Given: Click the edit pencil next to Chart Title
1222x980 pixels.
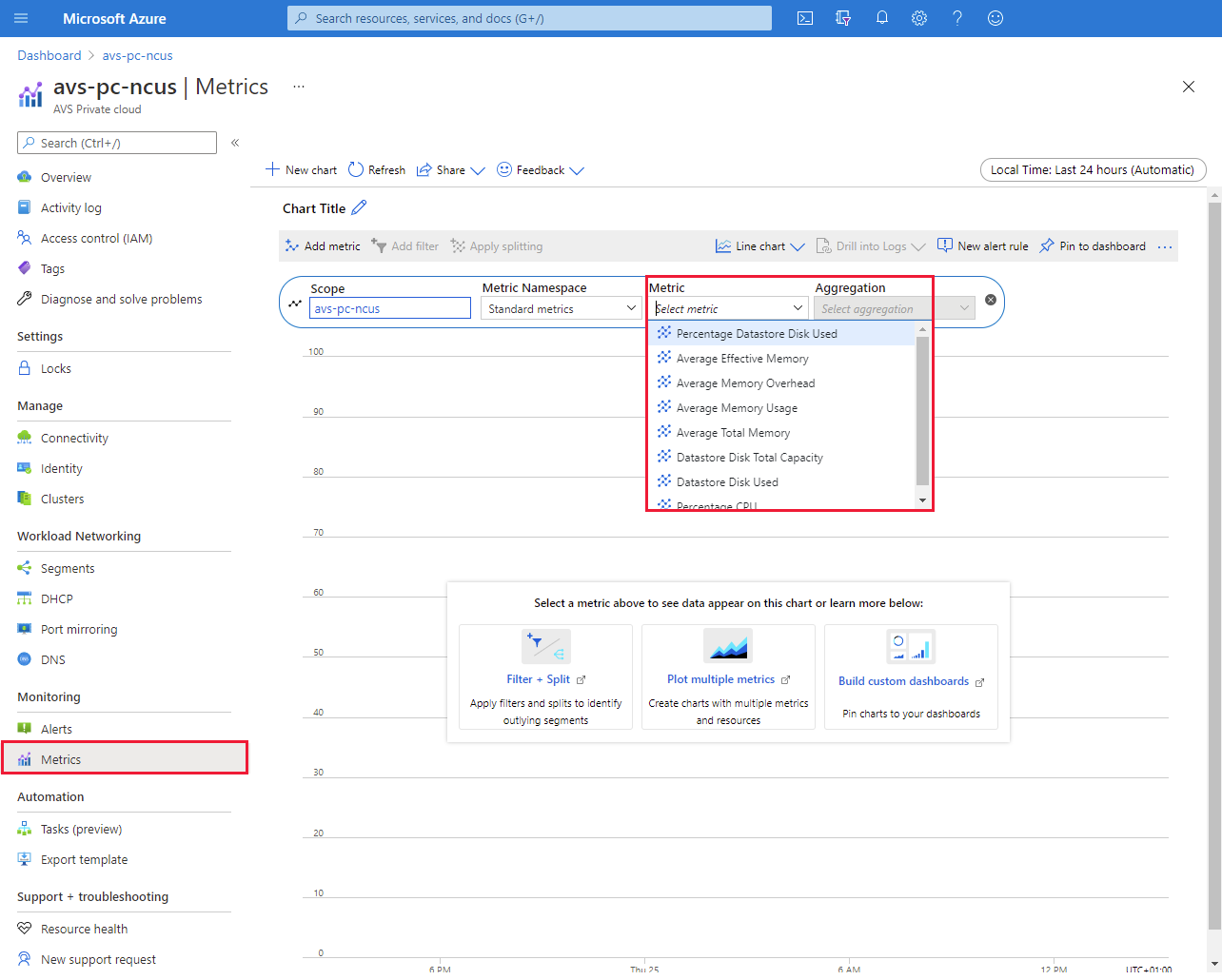Looking at the screenshot, I should point(359,208).
